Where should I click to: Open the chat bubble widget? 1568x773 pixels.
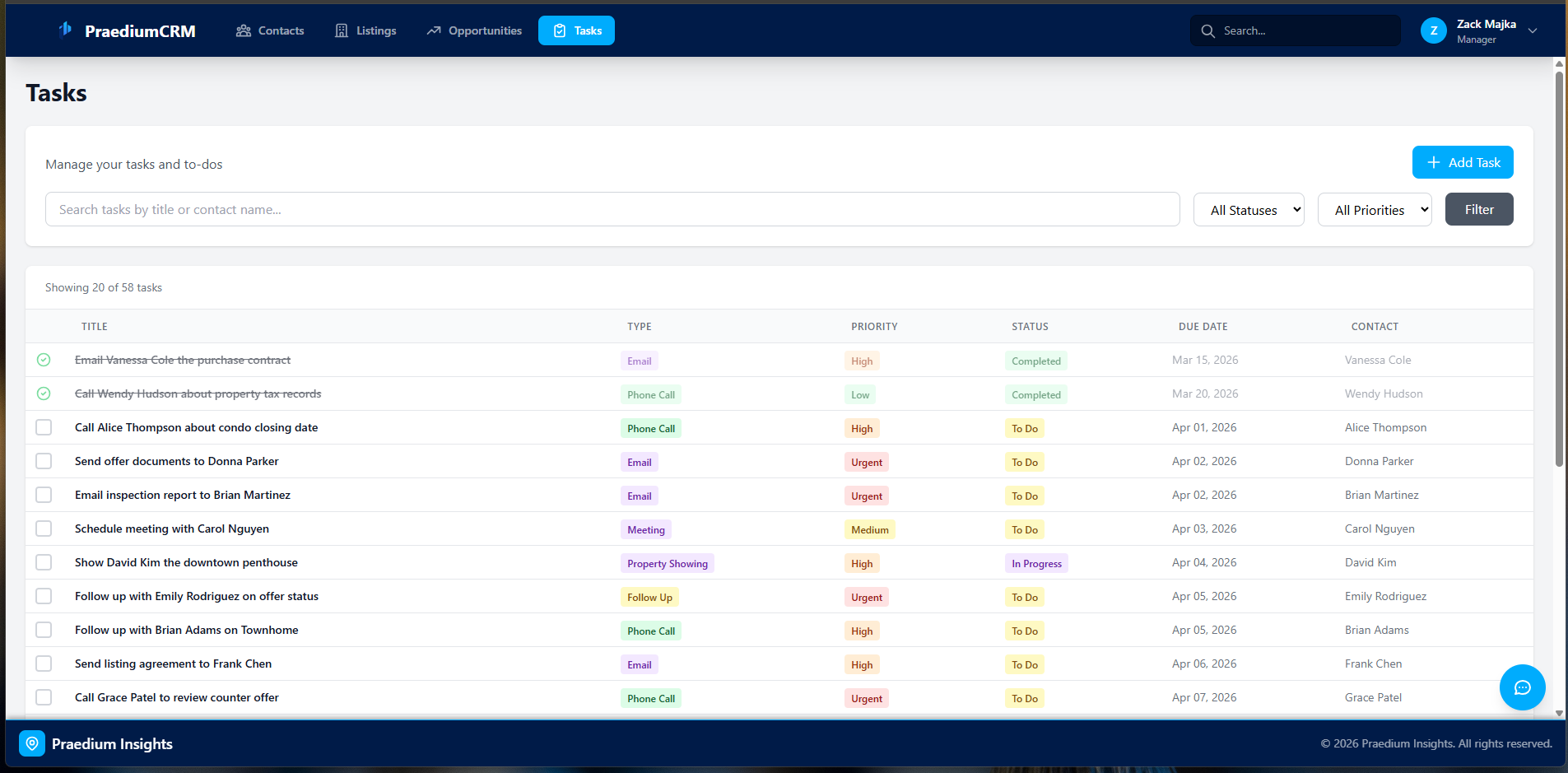[x=1523, y=687]
